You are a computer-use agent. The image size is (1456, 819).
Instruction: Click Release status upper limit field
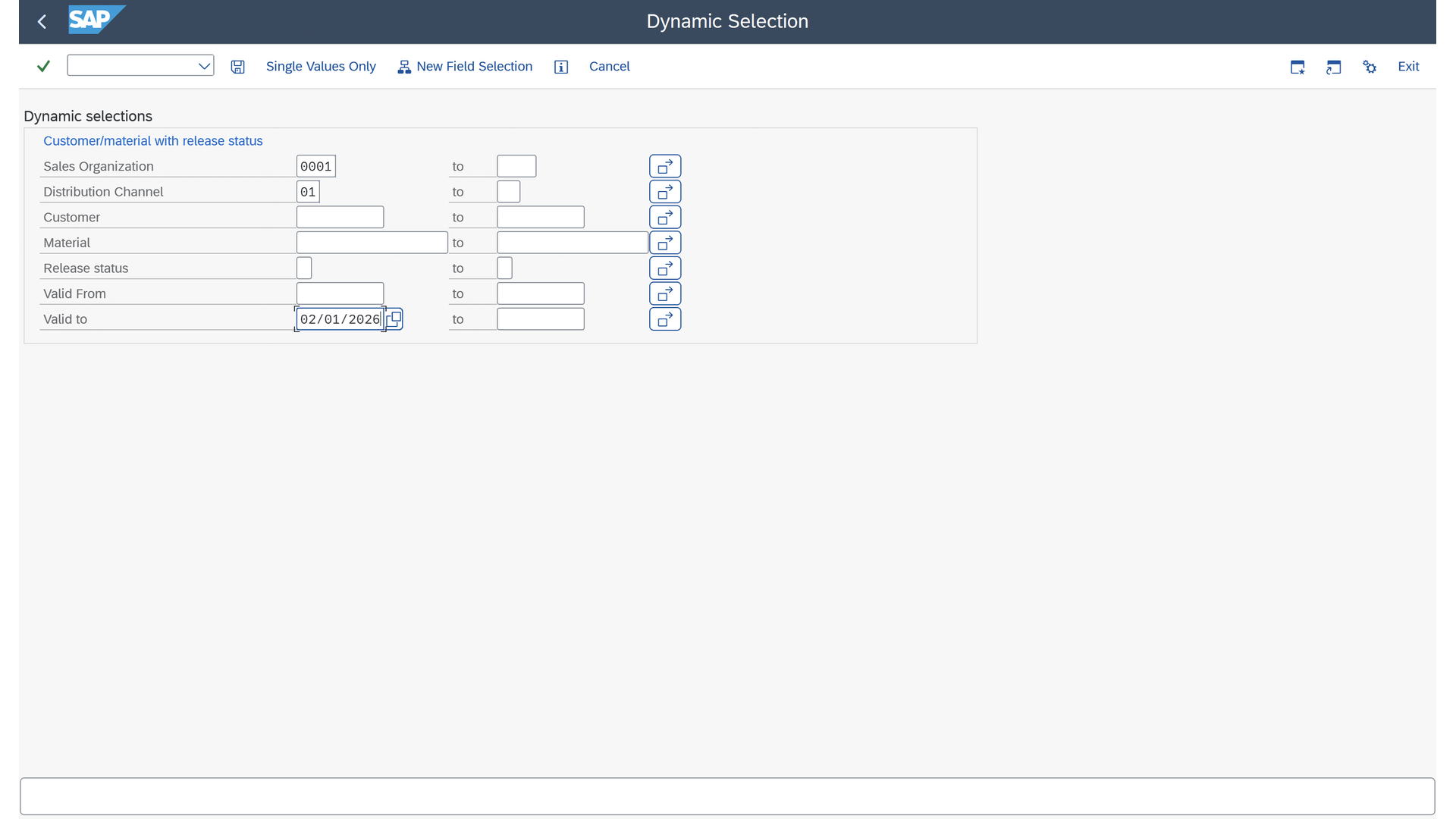click(505, 268)
